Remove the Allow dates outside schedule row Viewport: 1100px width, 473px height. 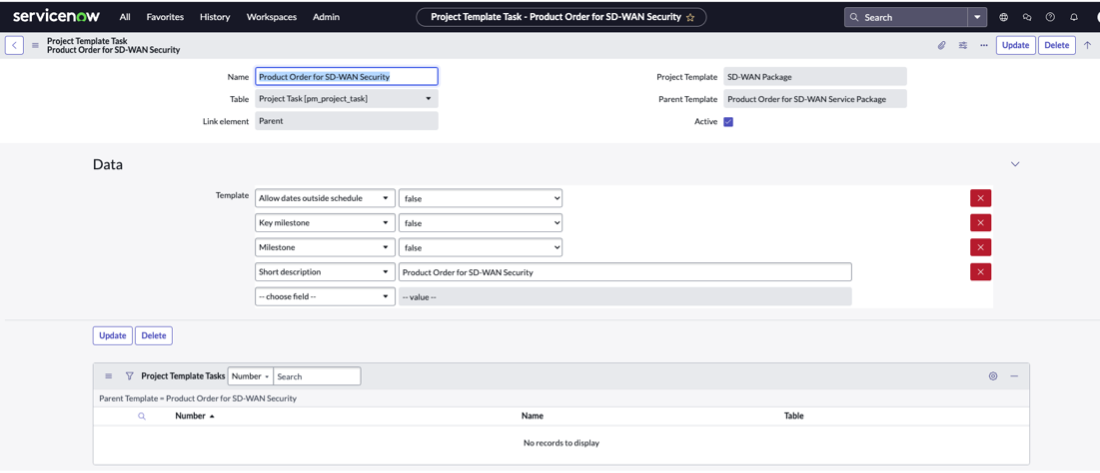pos(981,199)
